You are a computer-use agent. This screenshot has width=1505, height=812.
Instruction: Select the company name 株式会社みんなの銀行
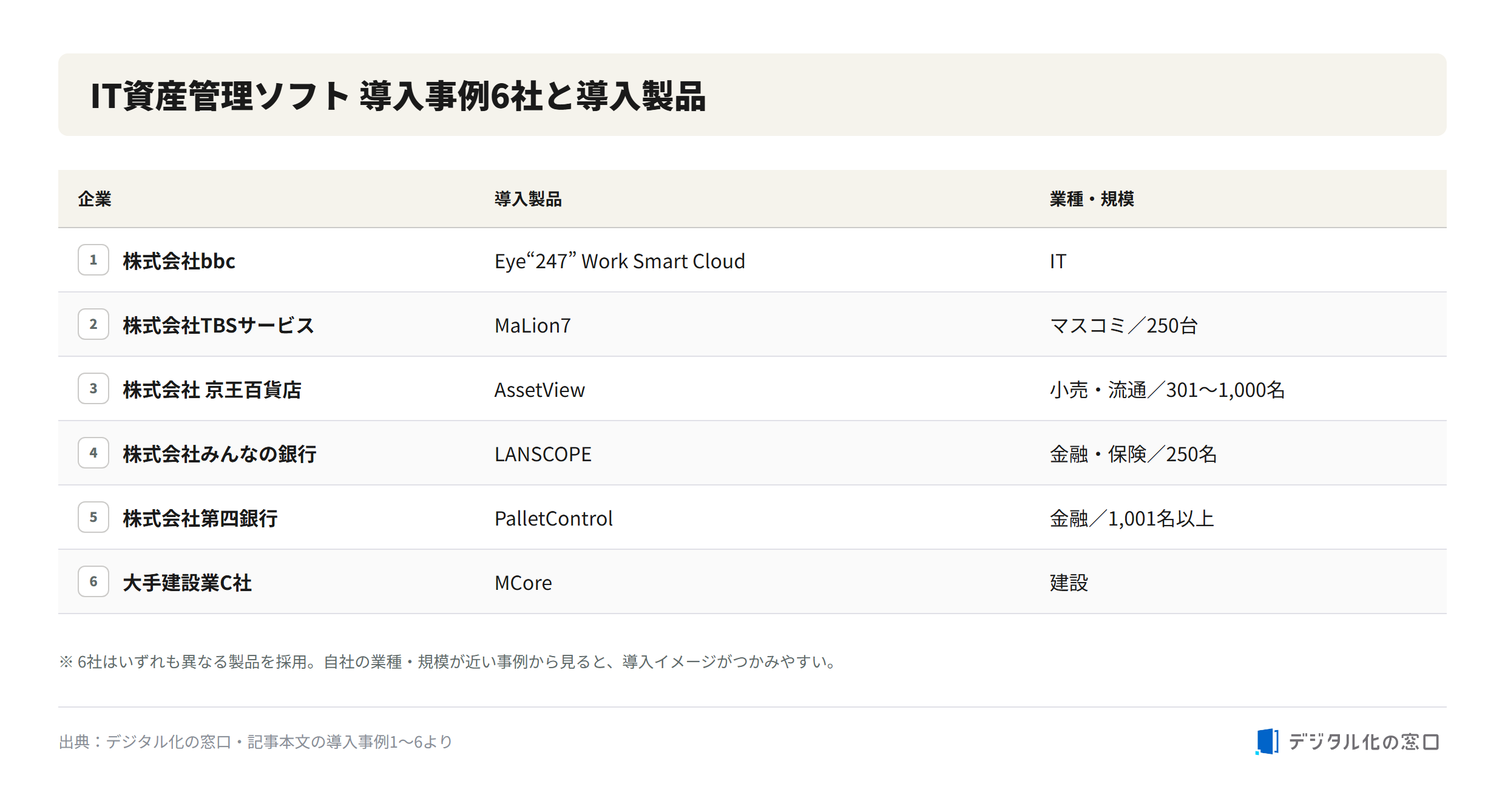point(220,454)
